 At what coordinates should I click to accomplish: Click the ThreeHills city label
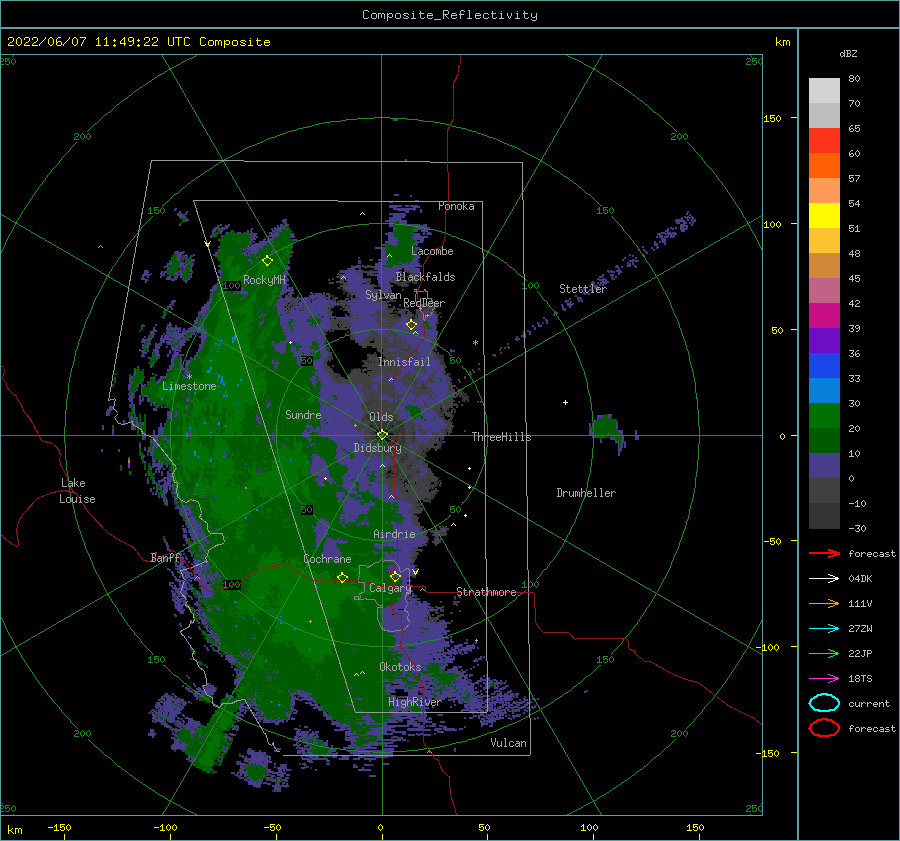(x=501, y=437)
